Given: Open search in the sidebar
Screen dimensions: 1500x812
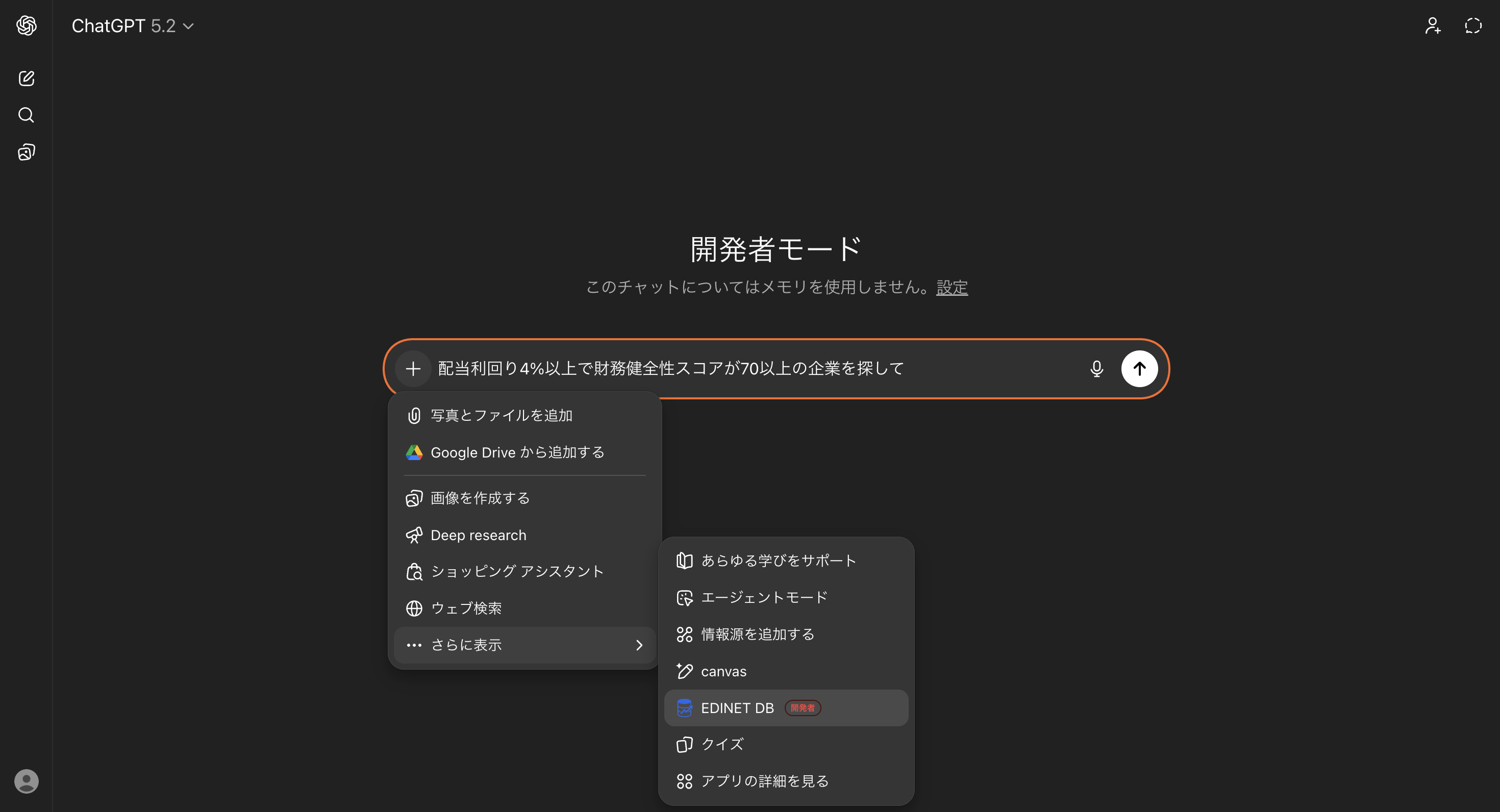Looking at the screenshot, I should [x=26, y=115].
